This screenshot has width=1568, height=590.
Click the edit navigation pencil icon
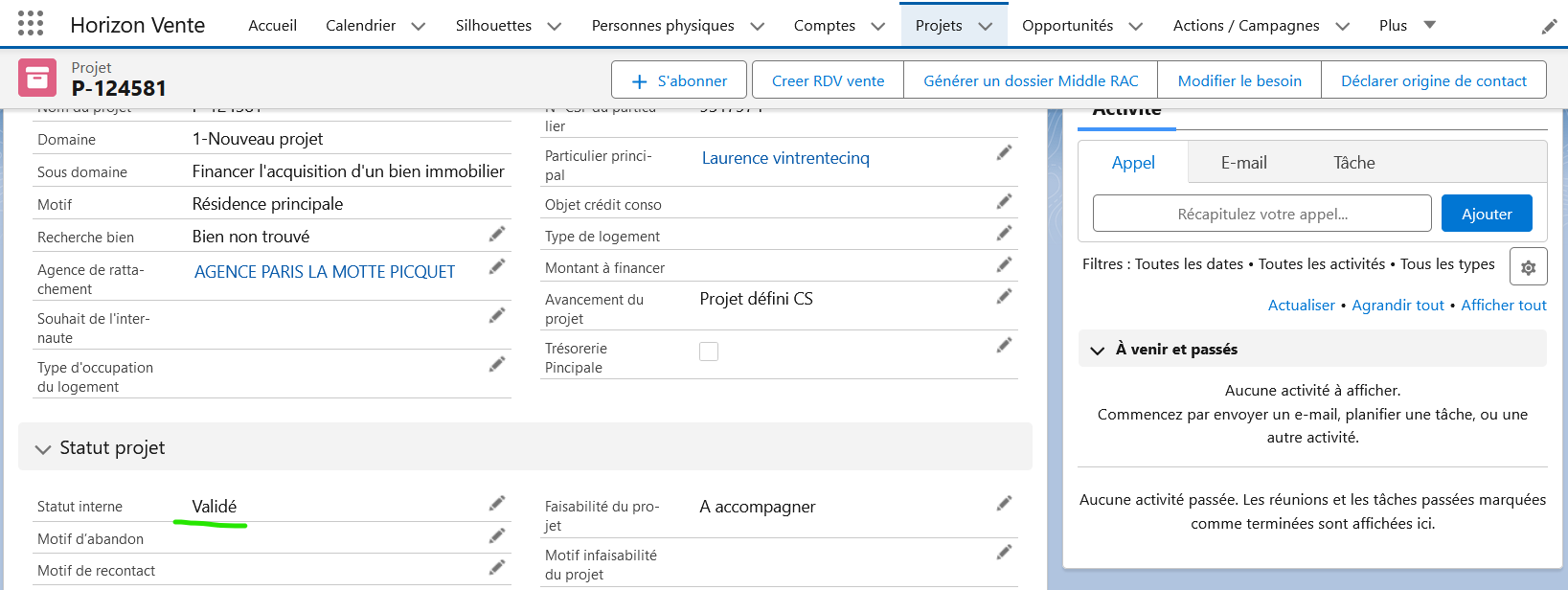point(1549,27)
